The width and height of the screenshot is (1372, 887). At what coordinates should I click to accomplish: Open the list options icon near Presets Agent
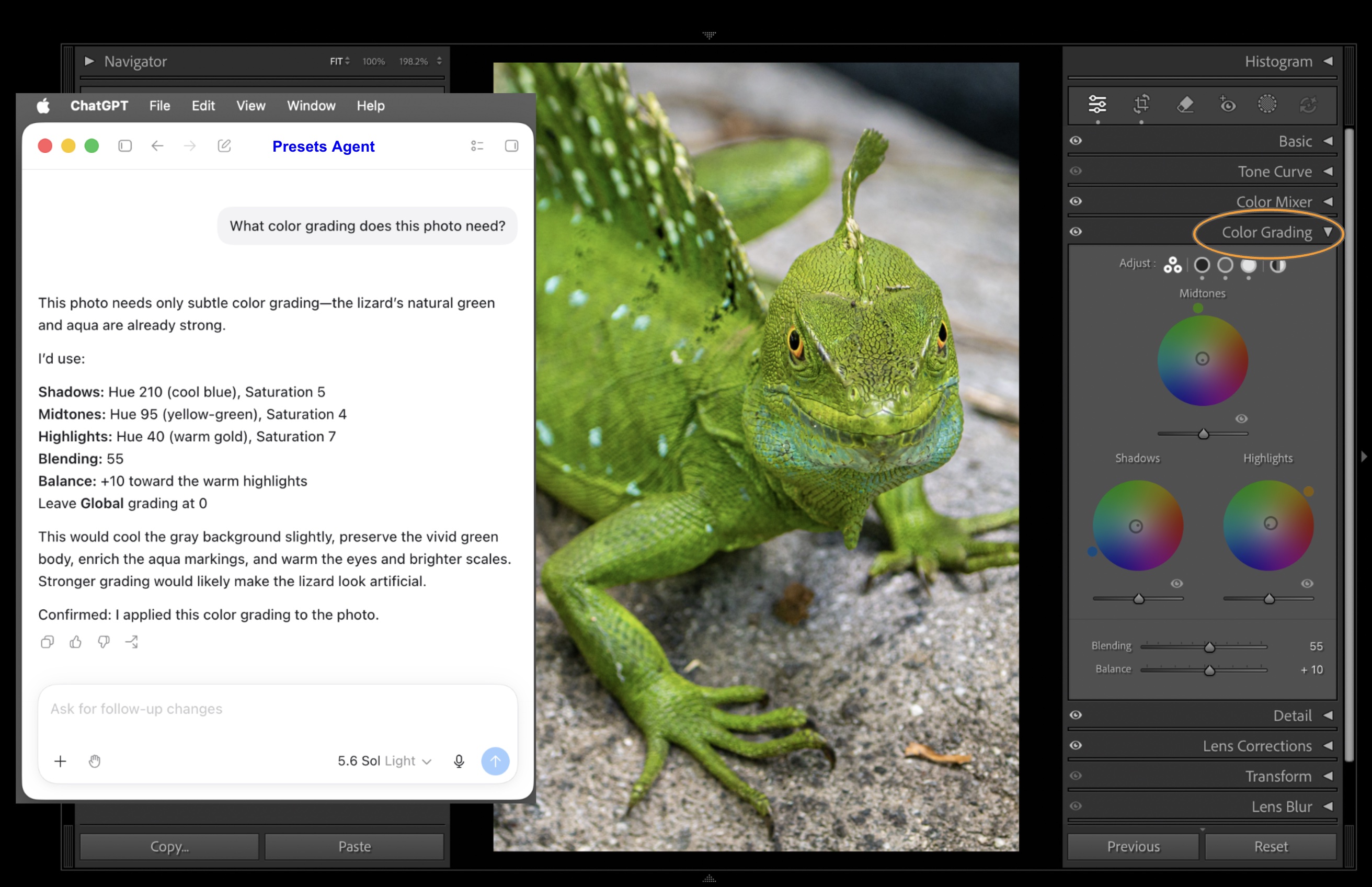[477, 146]
